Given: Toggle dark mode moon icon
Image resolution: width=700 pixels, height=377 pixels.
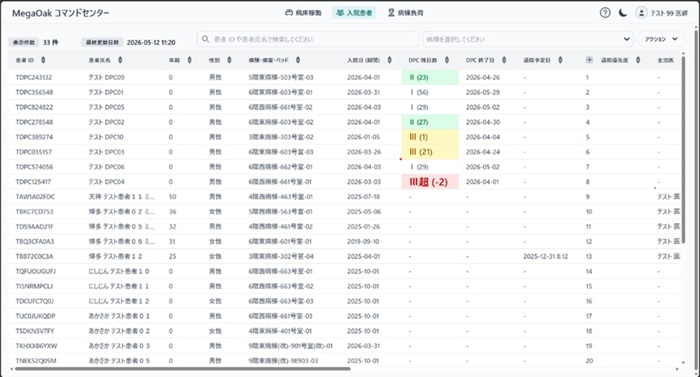Looking at the screenshot, I should pyautogui.click(x=623, y=13).
